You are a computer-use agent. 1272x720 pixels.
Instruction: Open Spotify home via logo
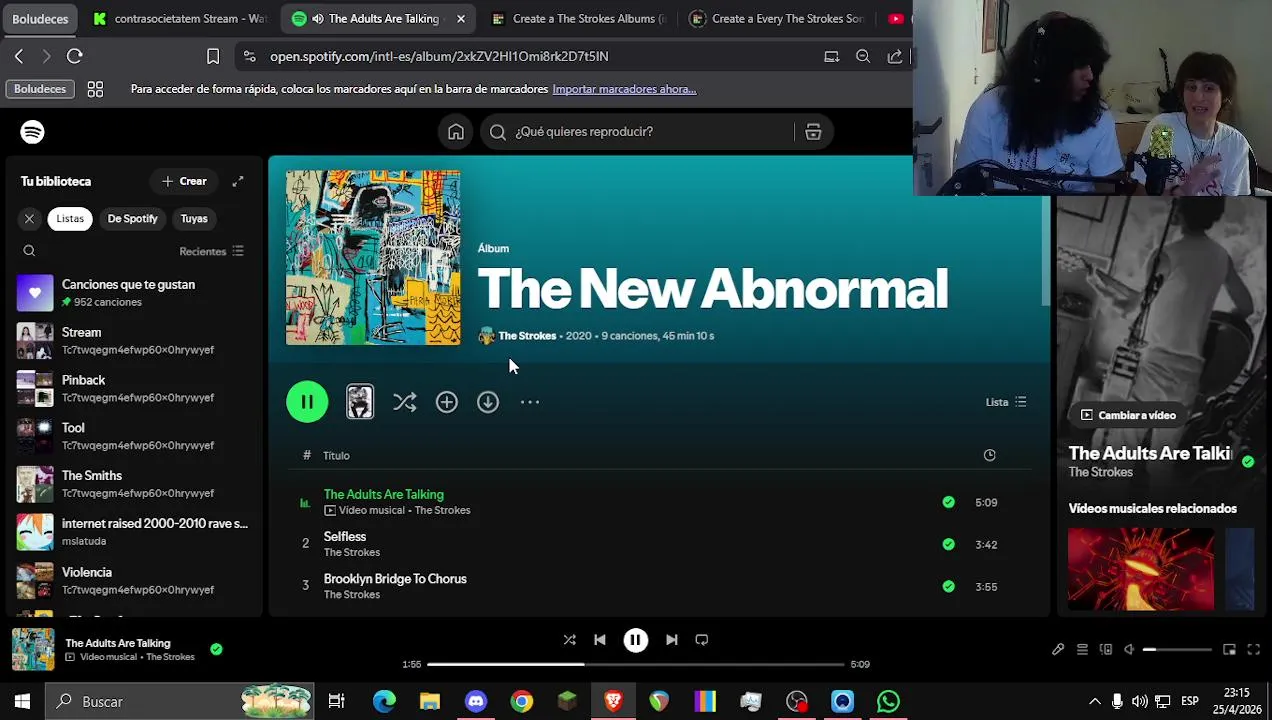(32, 132)
